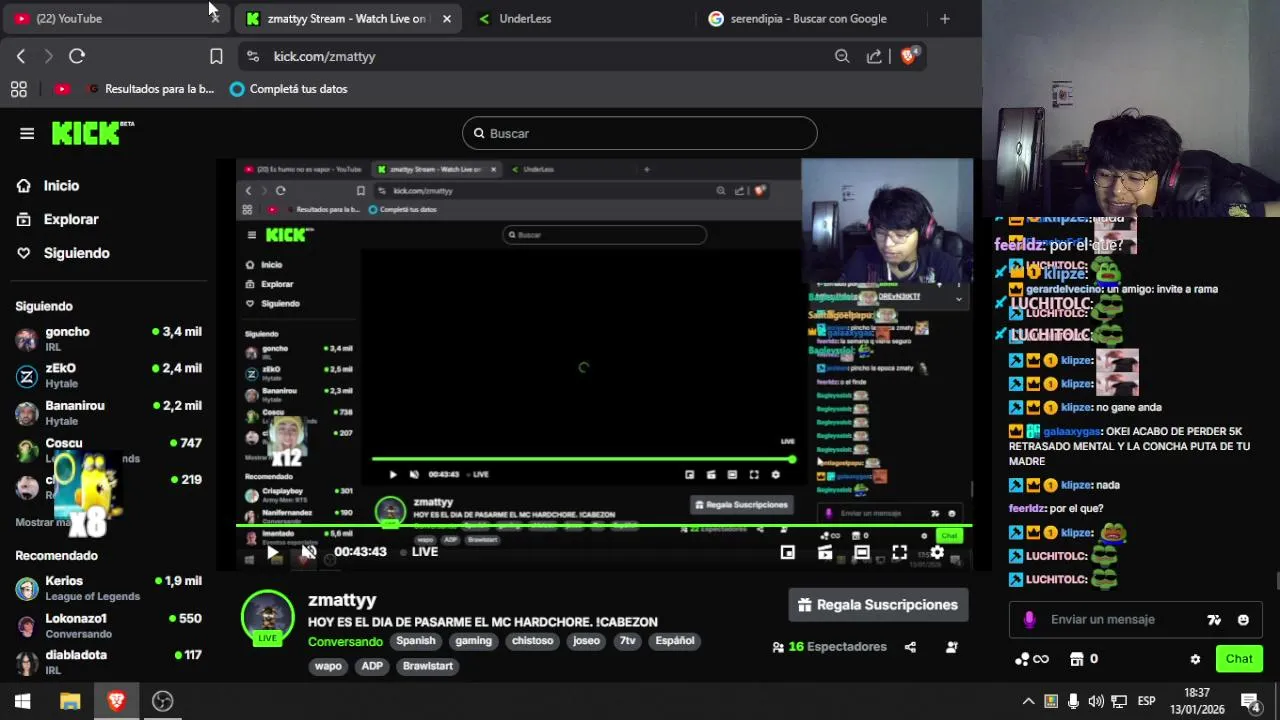
Task: Open zmattyy's profile avatar
Action: pos(267,616)
